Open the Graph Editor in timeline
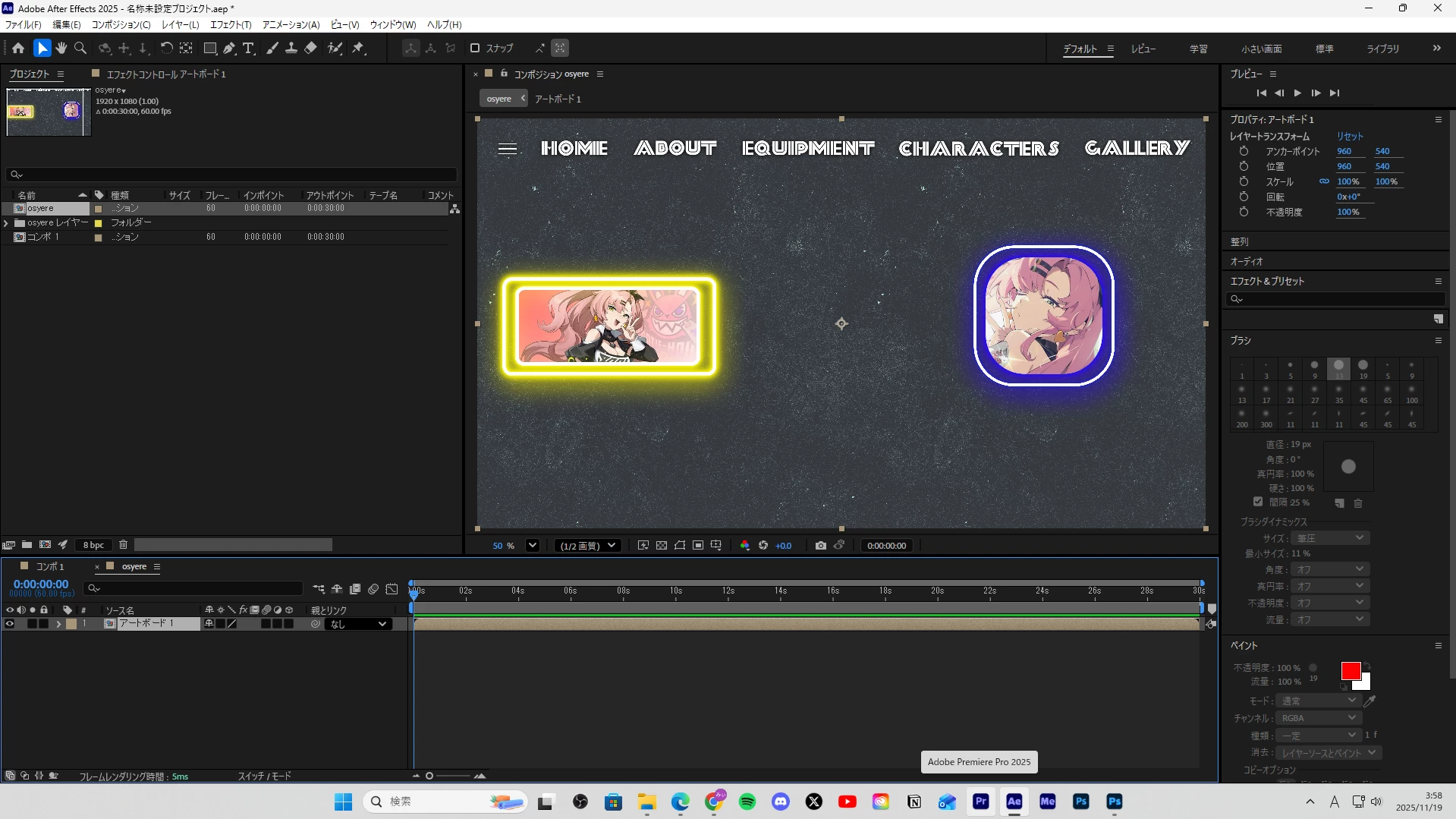Image resolution: width=1456 pixels, height=819 pixels. (392, 588)
